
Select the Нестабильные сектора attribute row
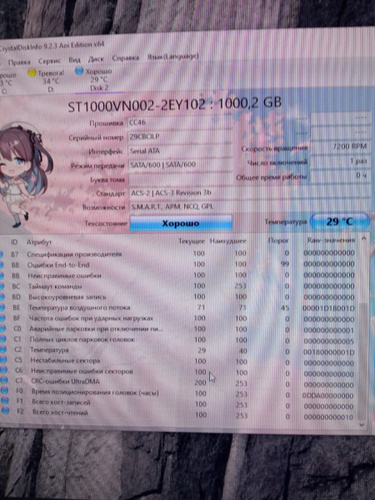coord(180,361)
